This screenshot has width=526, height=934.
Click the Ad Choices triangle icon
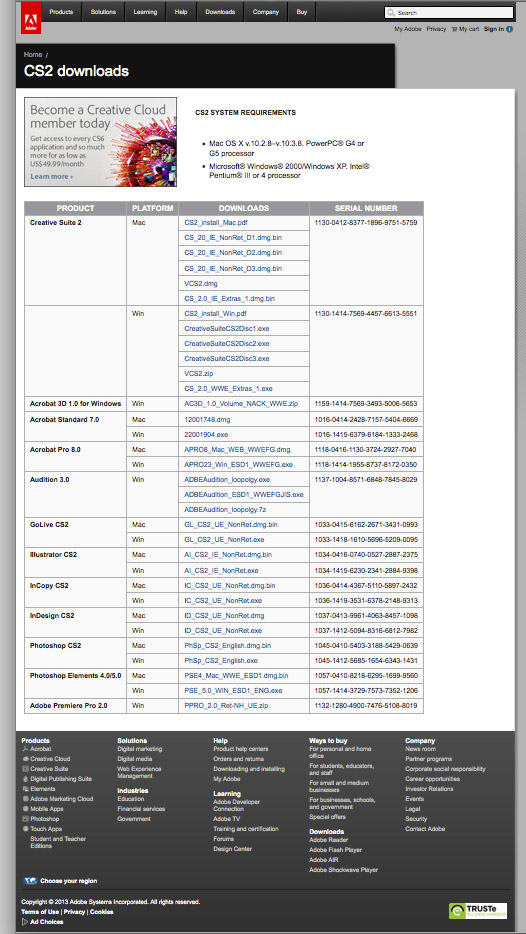(24, 921)
